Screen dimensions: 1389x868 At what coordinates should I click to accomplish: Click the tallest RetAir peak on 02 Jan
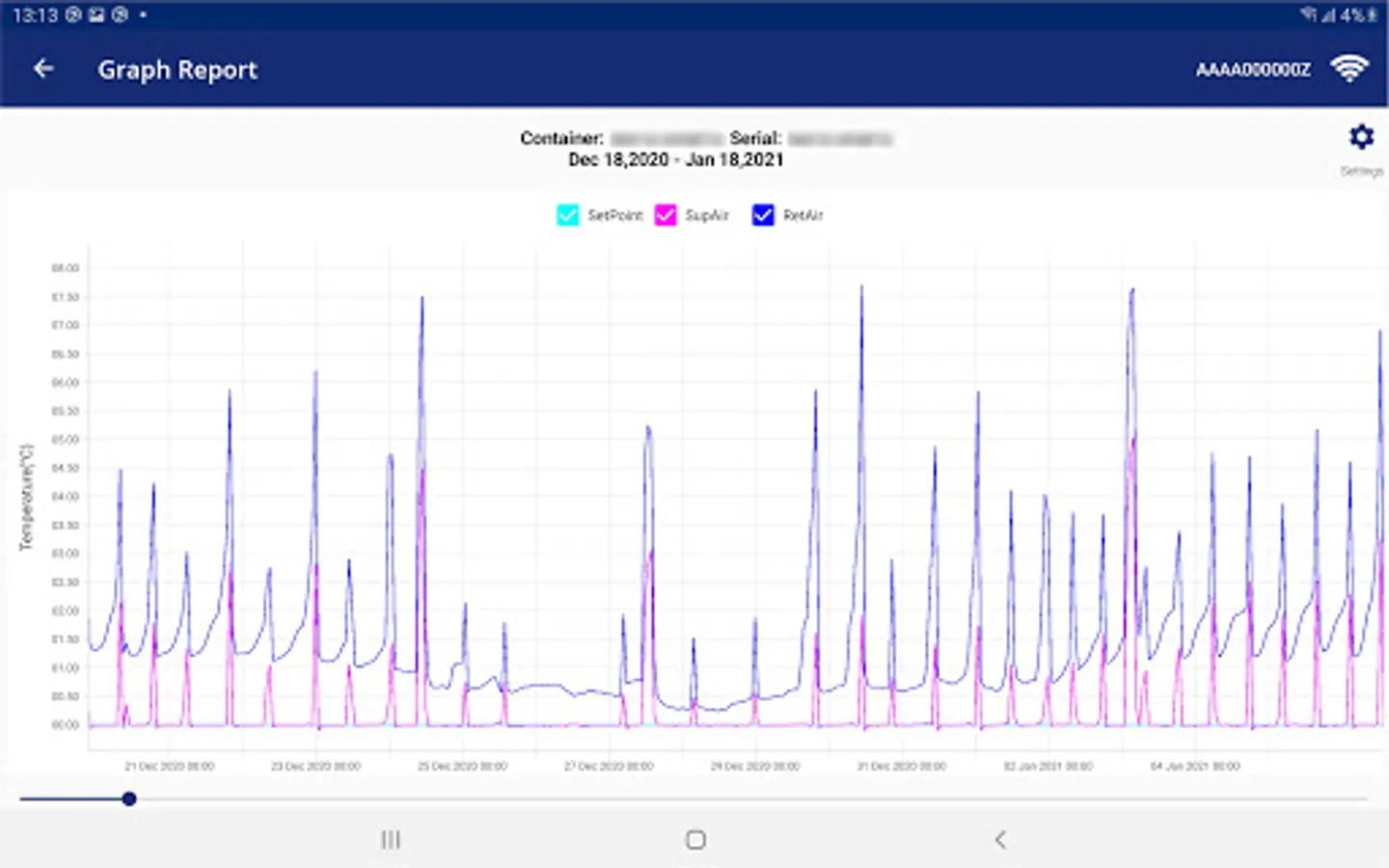[1132, 291]
